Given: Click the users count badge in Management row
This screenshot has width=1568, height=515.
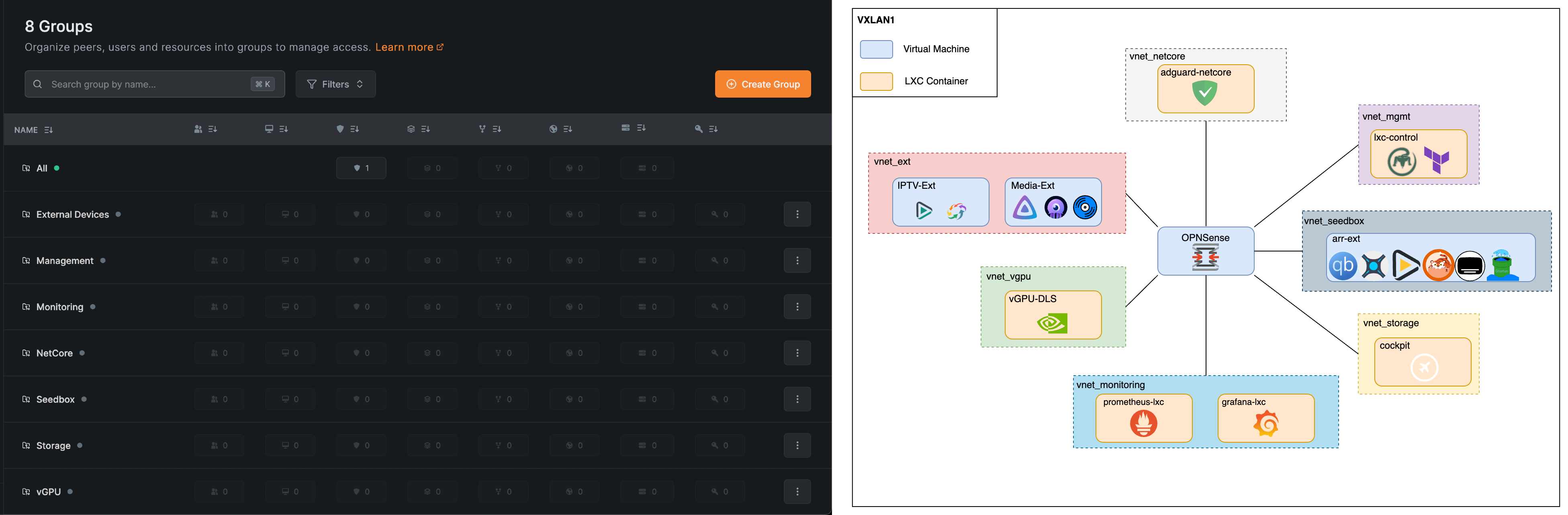Looking at the screenshot, I should 219,261.
